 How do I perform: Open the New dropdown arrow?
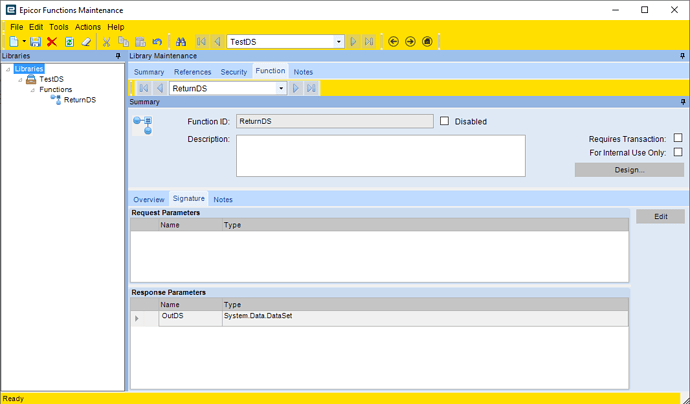(x=24, y=42)
